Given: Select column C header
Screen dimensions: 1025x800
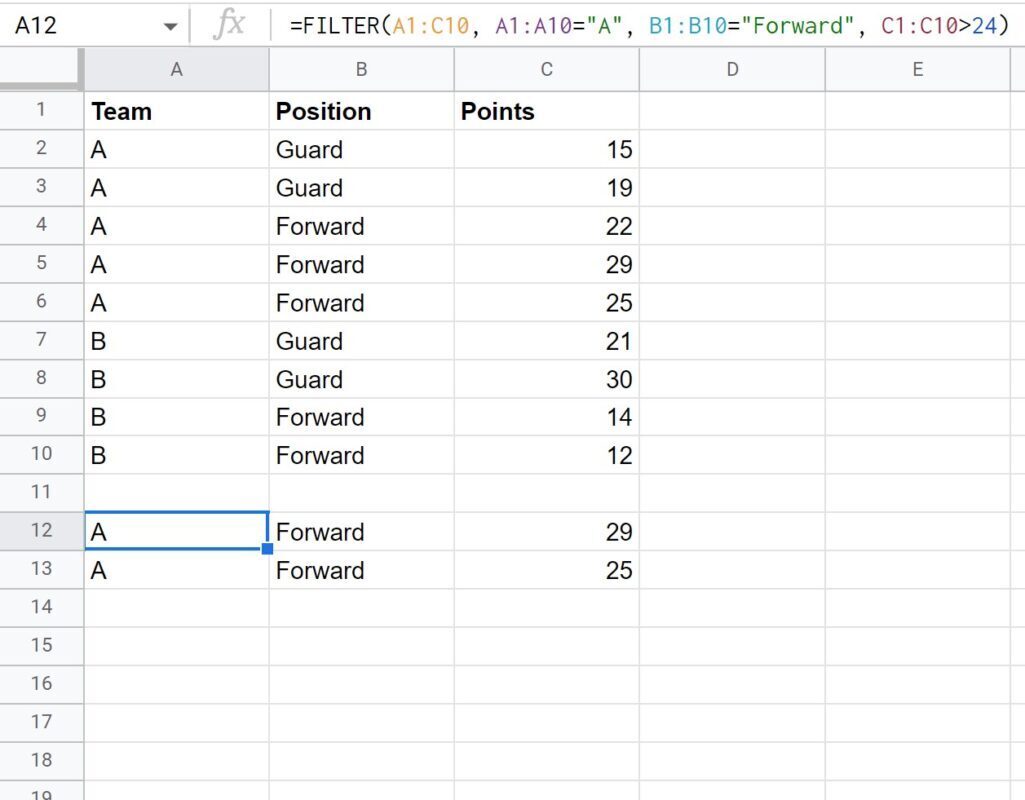Looking at the screenshot, I should click(546, 69).
